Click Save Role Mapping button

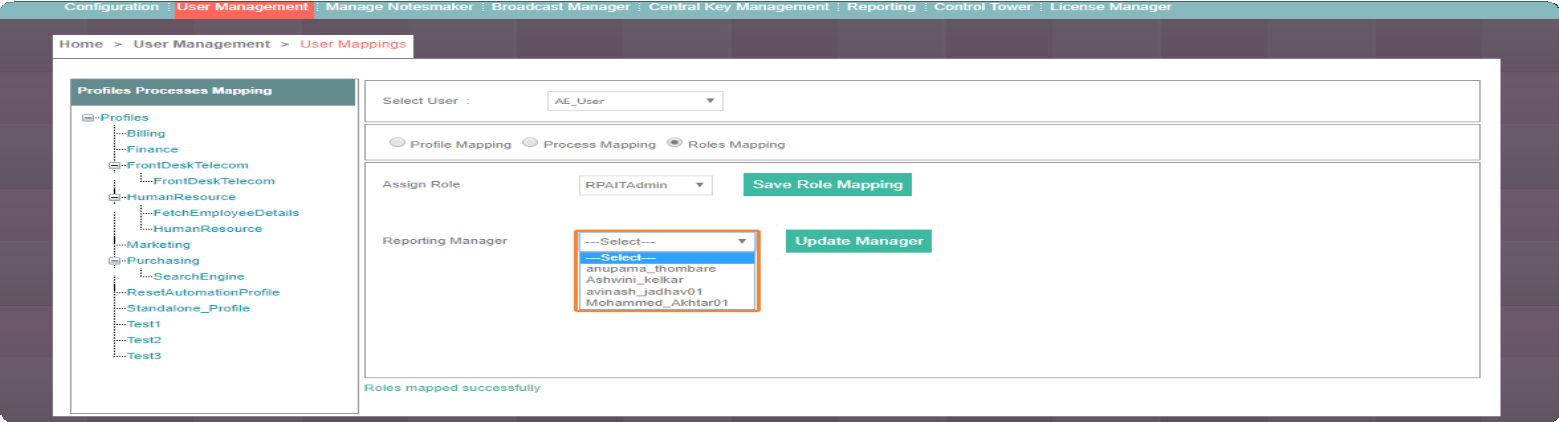click(x=827, y=185)
